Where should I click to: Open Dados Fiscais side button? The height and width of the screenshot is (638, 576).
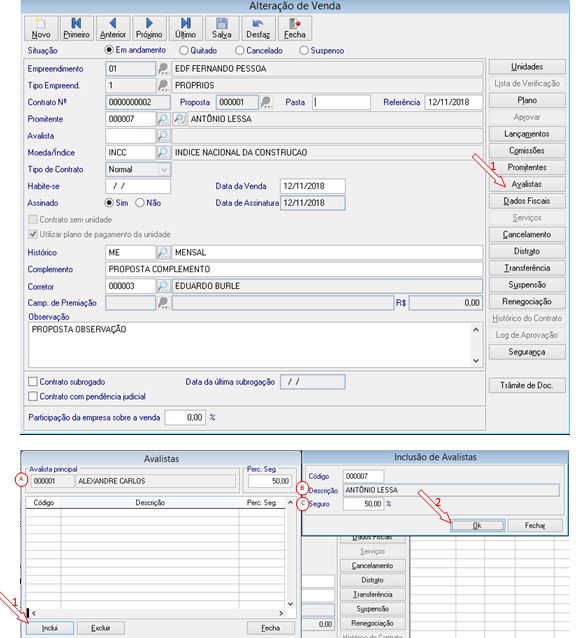[527, 201]
